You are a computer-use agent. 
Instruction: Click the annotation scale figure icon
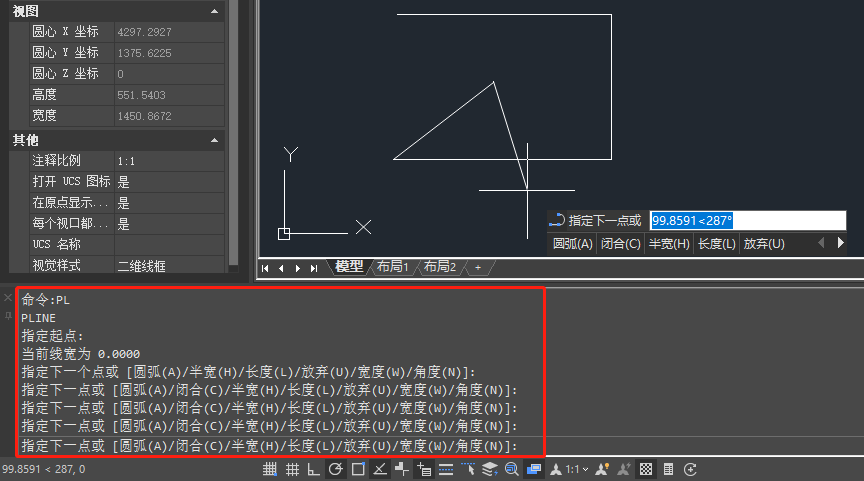(556, 469)
